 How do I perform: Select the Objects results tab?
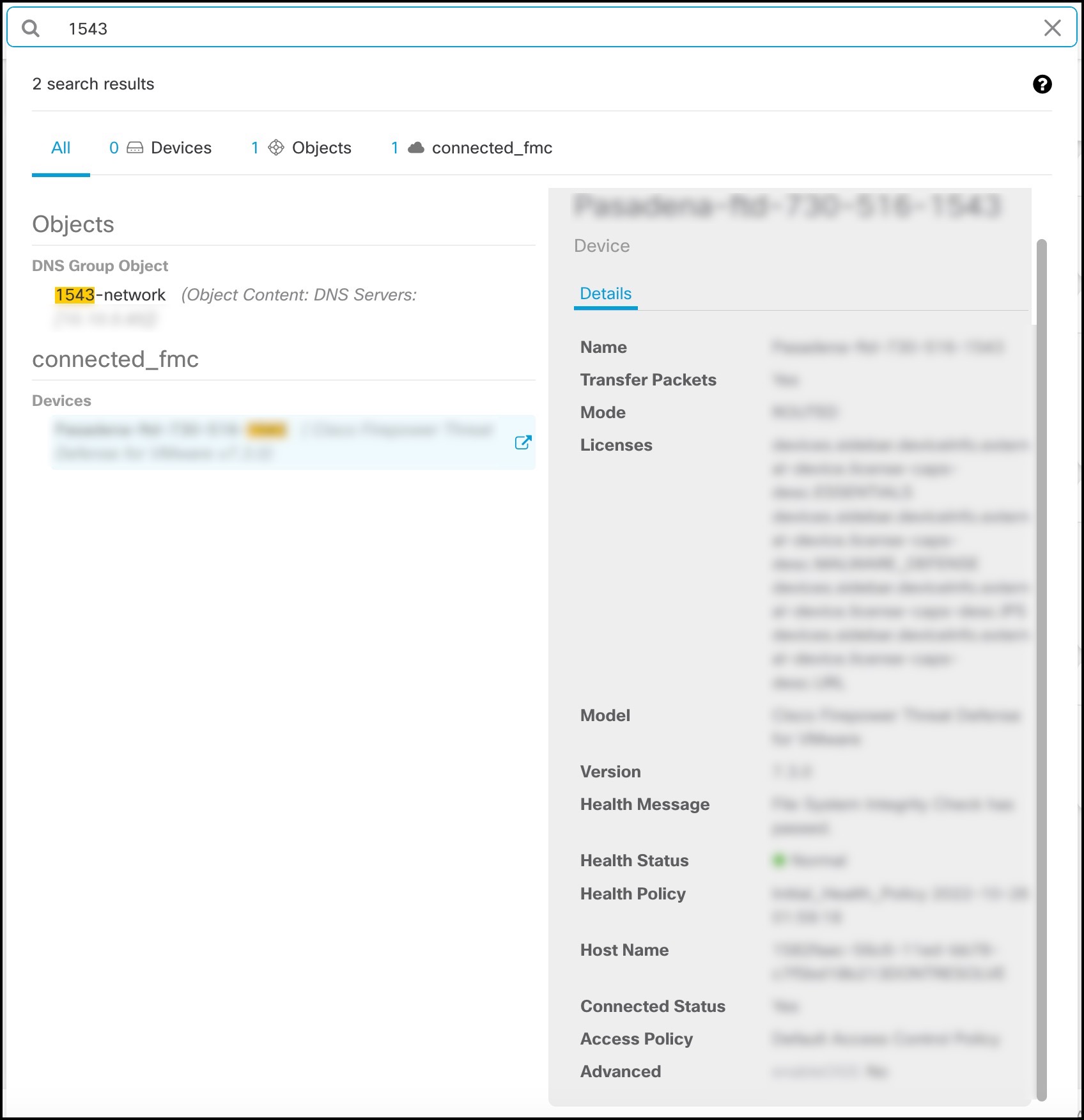point(301,148)
